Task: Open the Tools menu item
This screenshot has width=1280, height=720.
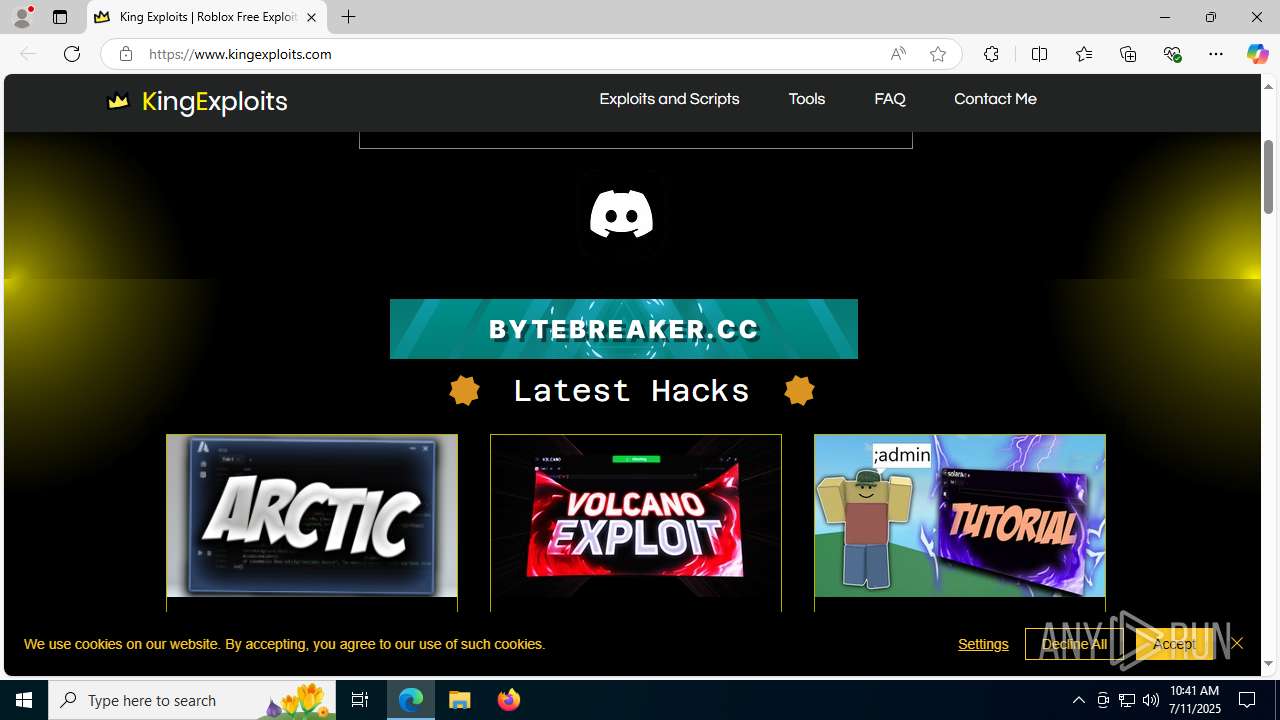Action: [x=806, y=99]
